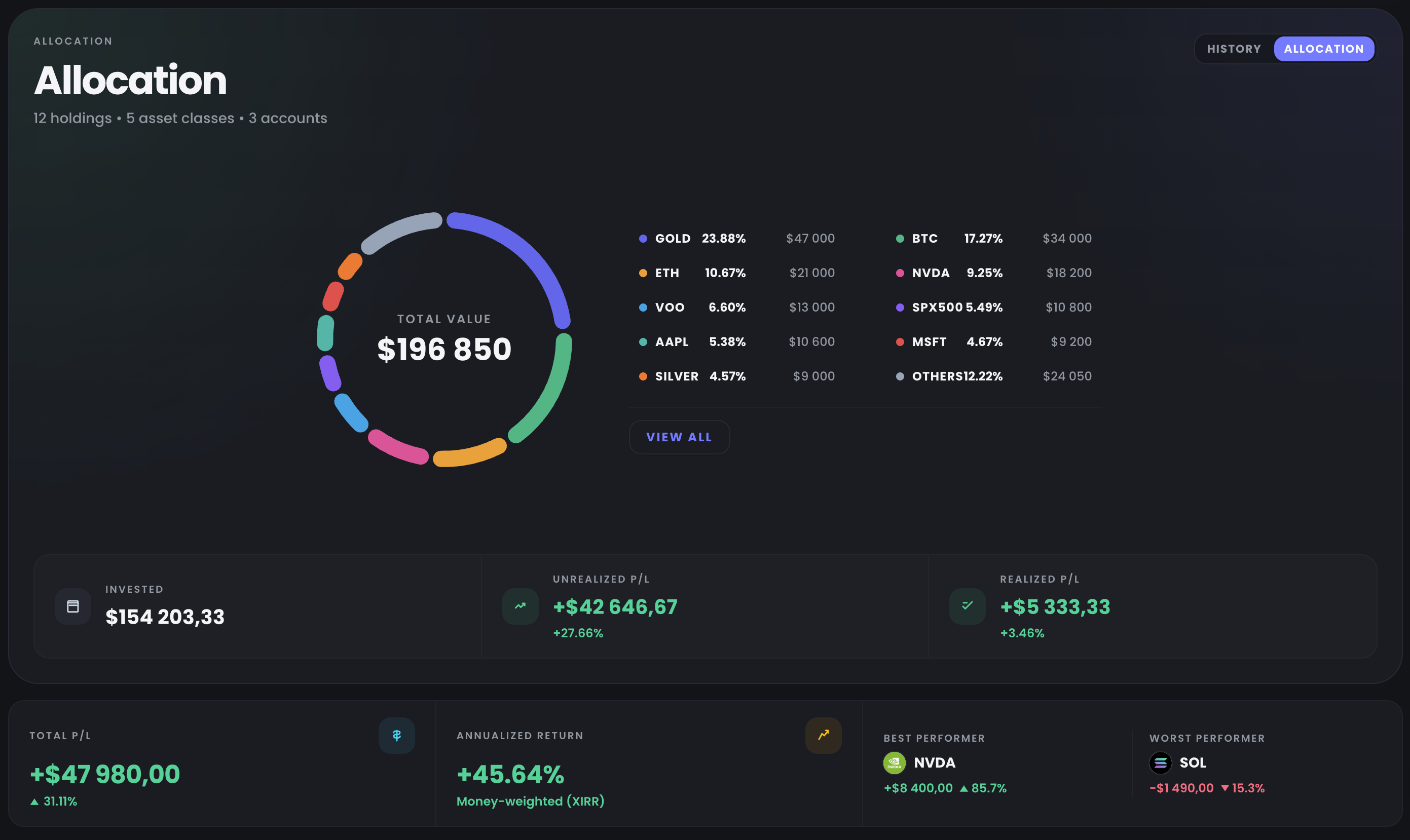
Task: Click the Money-weighted (XIRR) label
Action: click(530, 801)
